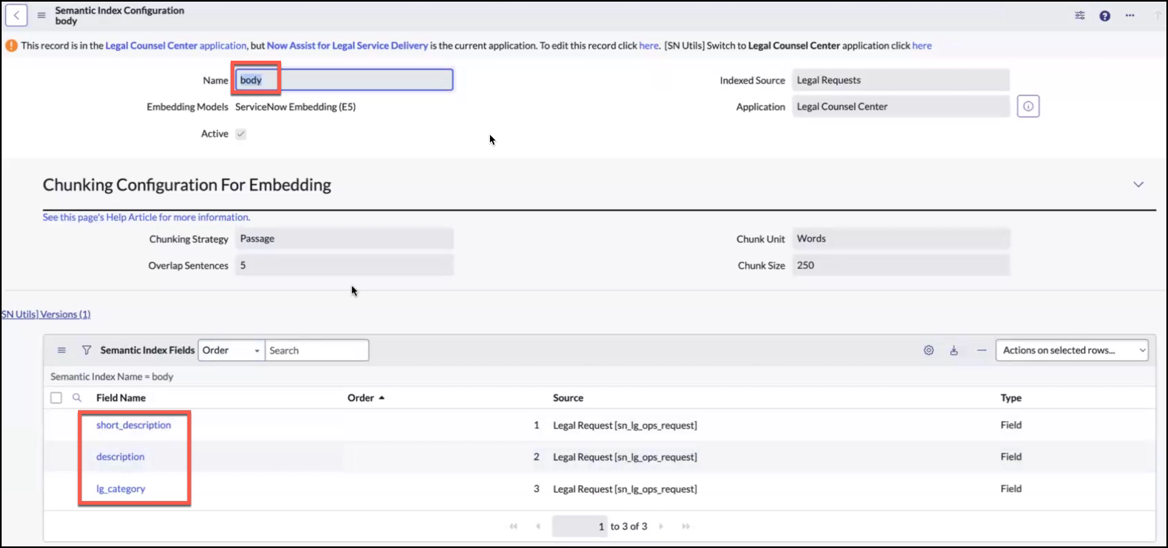This screenshot has height=548, width=1168.
Task: Click the first 'here' link to edit record
Action: point(649,45)
